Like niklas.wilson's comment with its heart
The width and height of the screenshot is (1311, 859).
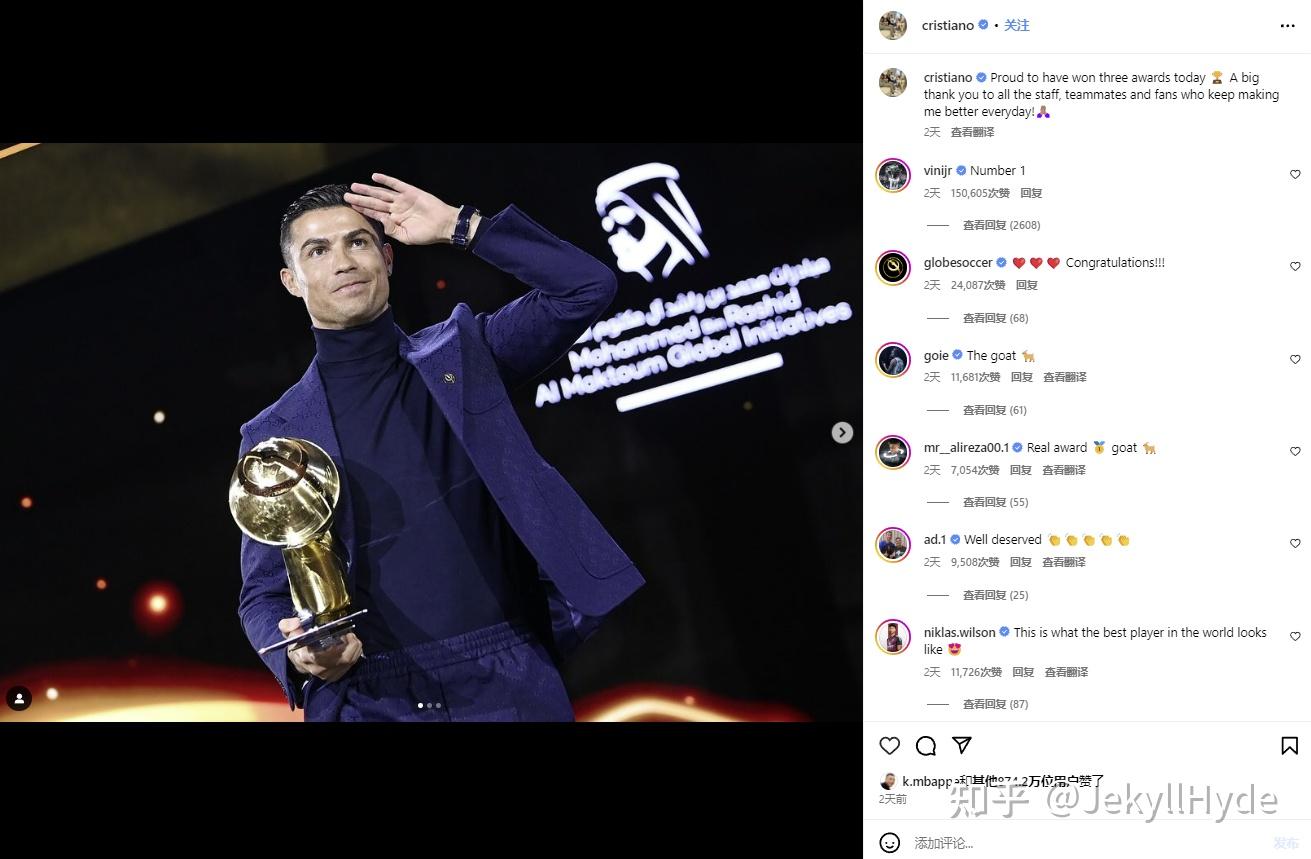(x=1295, y=637)
